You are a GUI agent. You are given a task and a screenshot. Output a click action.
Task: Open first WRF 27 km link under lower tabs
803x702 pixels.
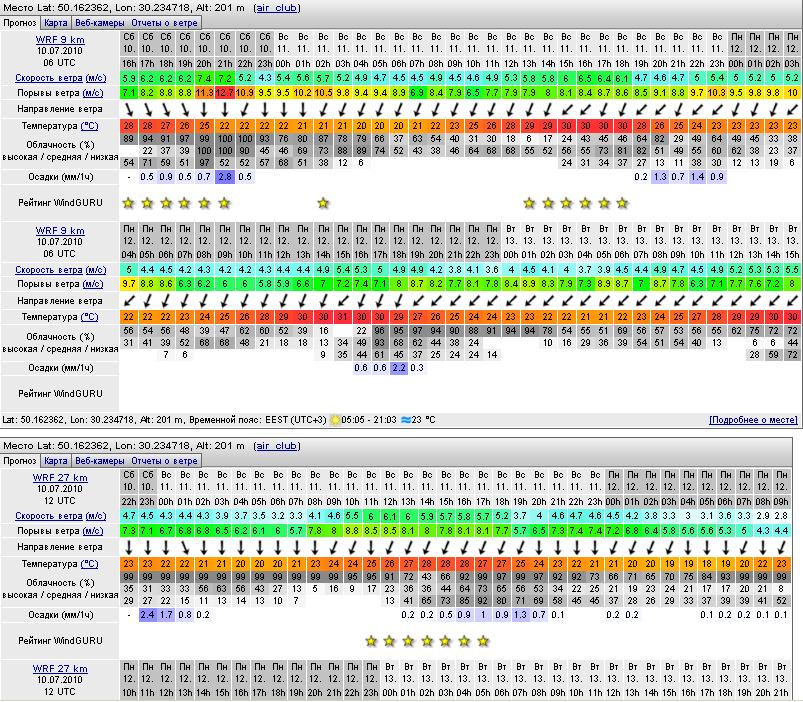60,477
